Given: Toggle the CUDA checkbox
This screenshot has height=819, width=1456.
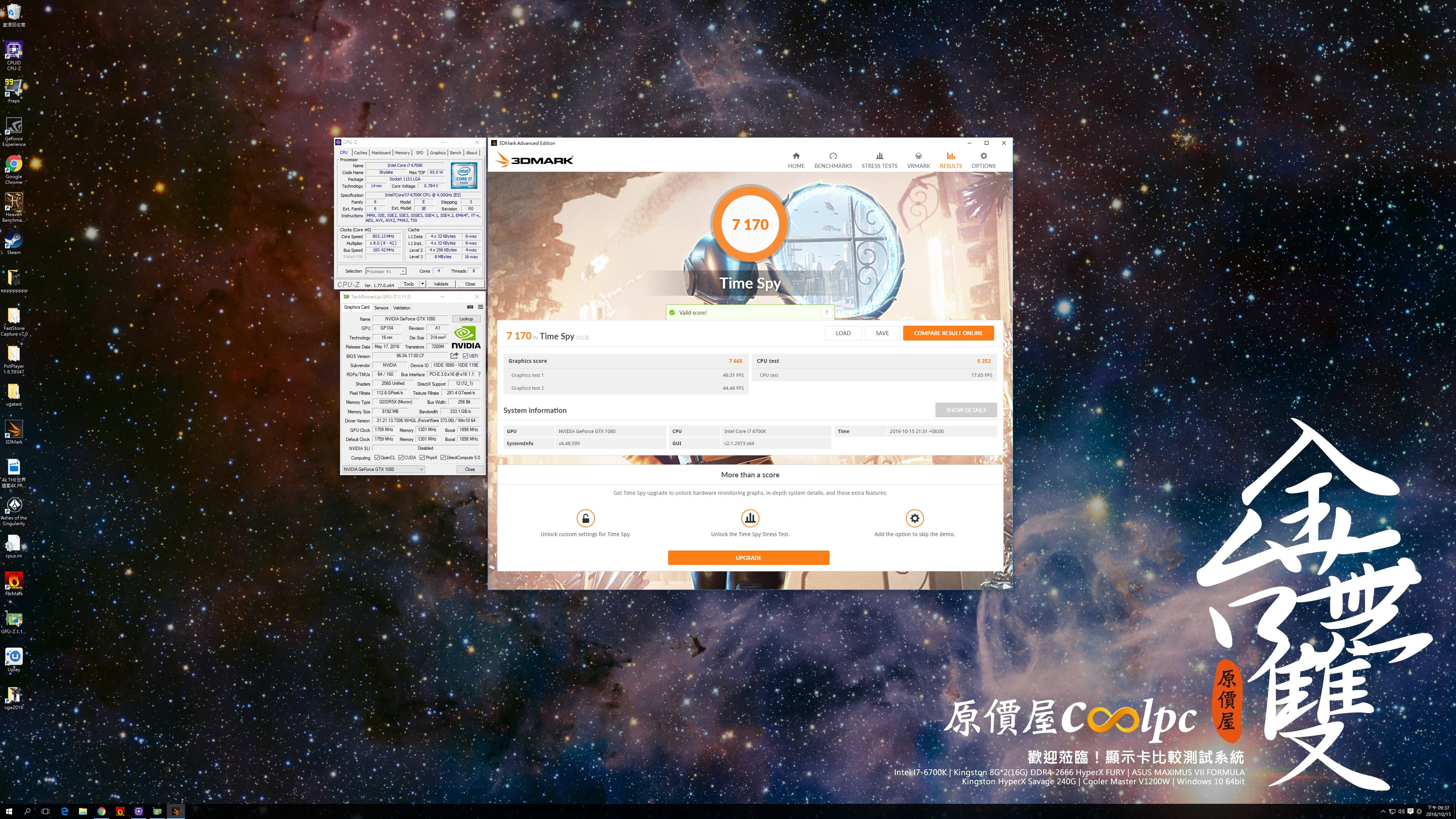Looking at the screenshot, I should coord(401,458).
